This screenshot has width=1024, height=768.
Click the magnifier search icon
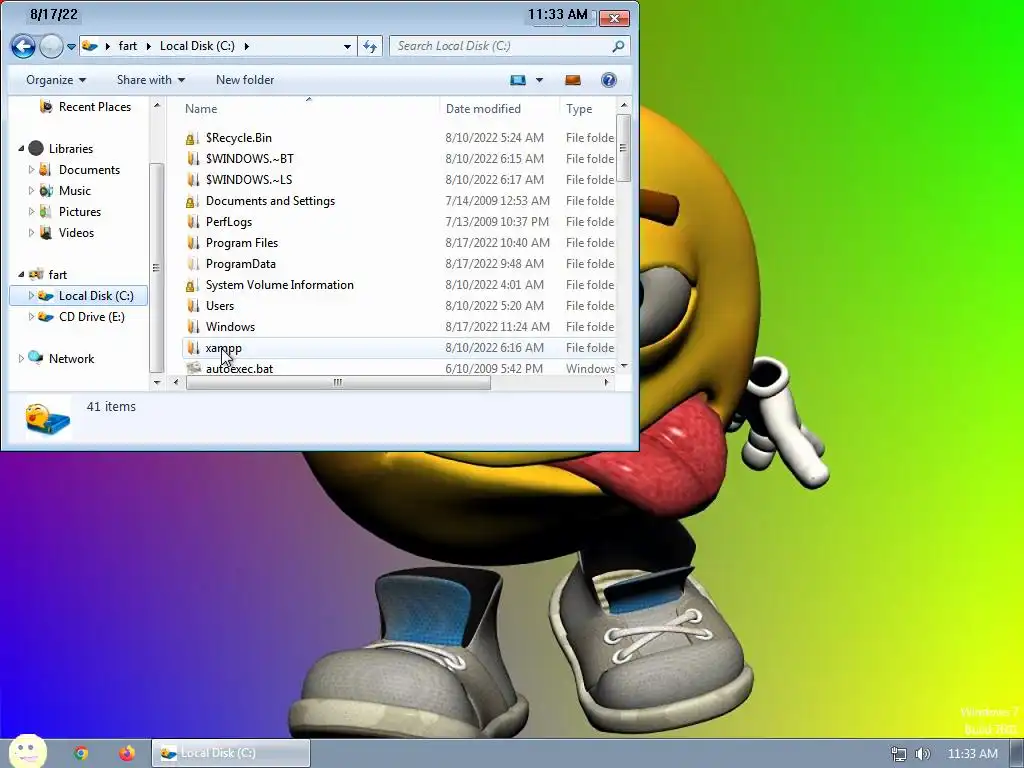click(x=618, y=46)
